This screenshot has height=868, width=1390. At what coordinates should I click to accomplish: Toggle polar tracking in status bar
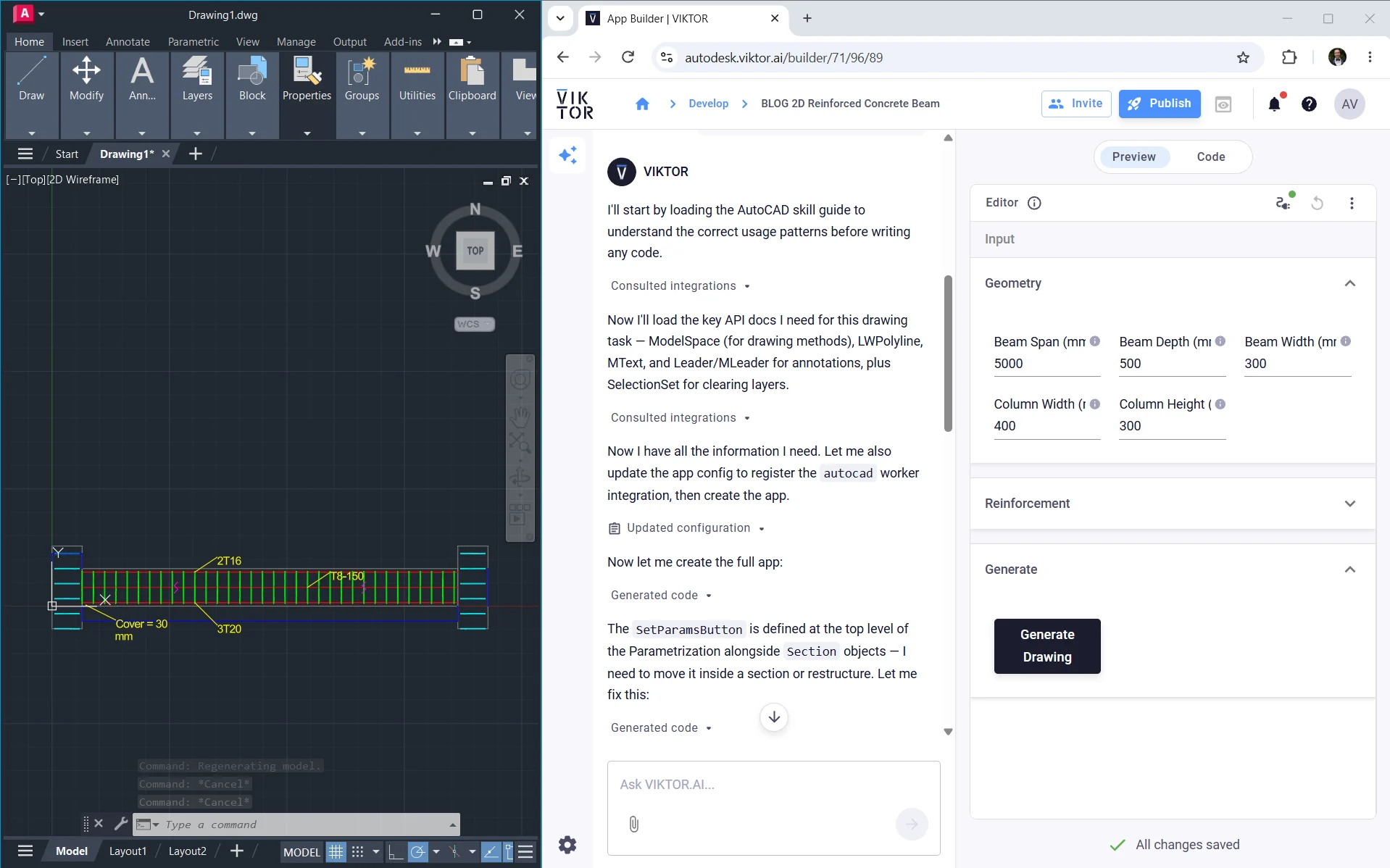point(417,851)
